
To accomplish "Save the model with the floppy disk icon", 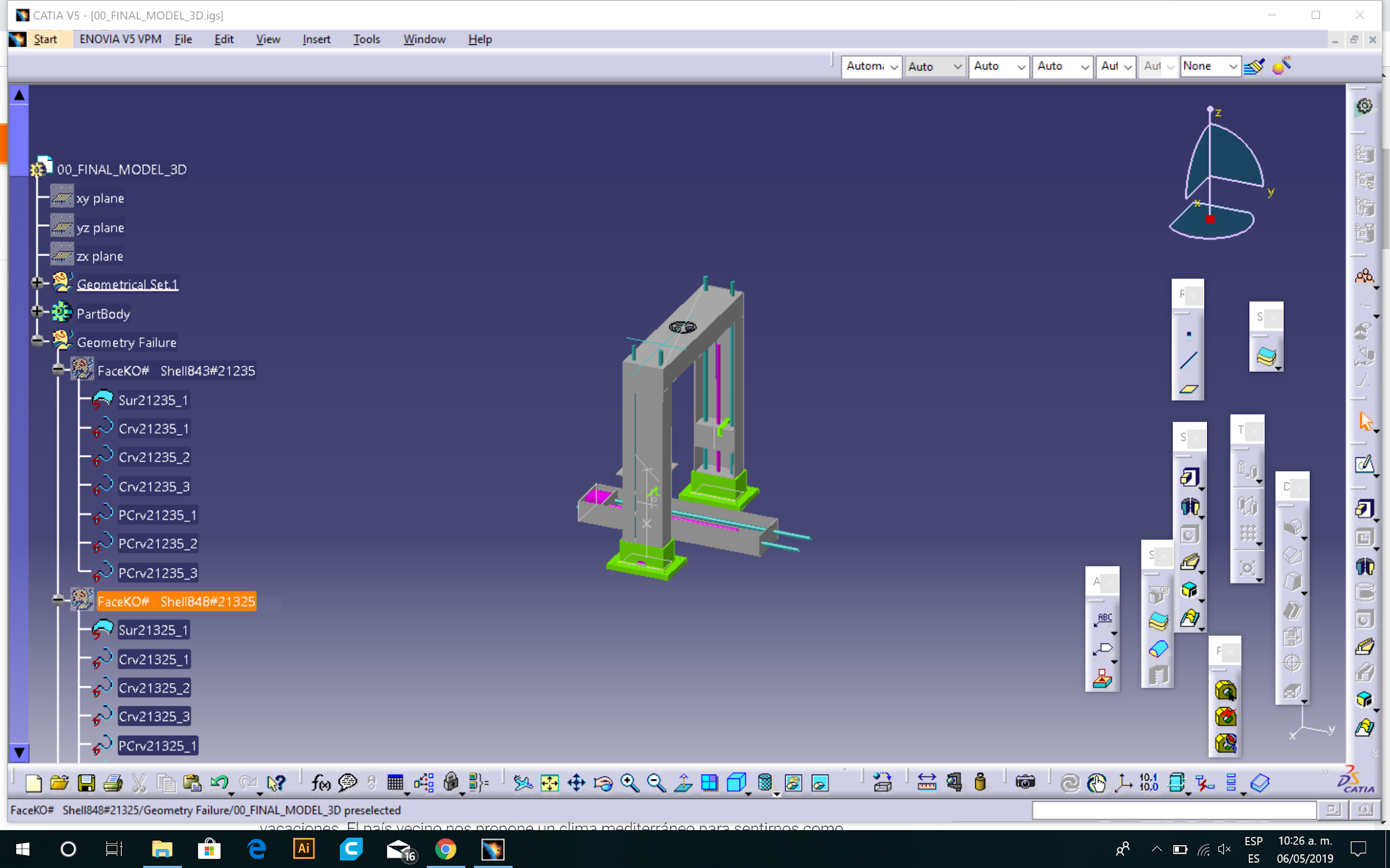I will pyautogui.click(x=86, y=783).
